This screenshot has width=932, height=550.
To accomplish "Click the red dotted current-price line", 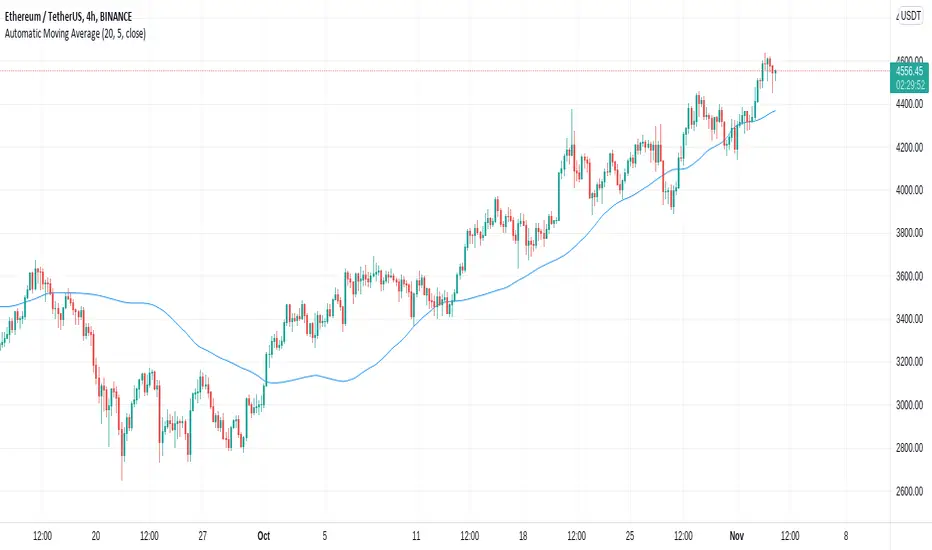I will pyautogui.click(x=400, y=71).
